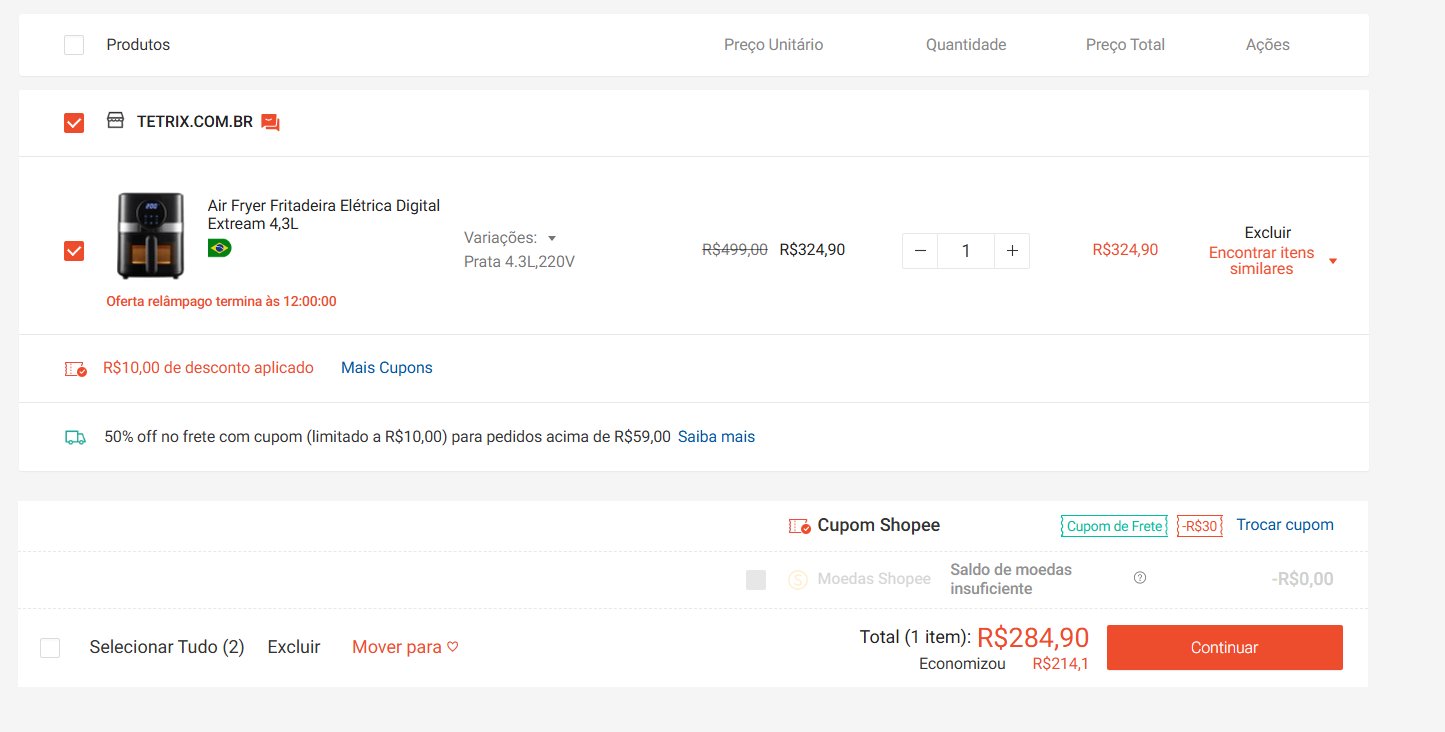Open the Air Fryer product thumbnail
Screen dimensions: 1445x732
[150, 235]
